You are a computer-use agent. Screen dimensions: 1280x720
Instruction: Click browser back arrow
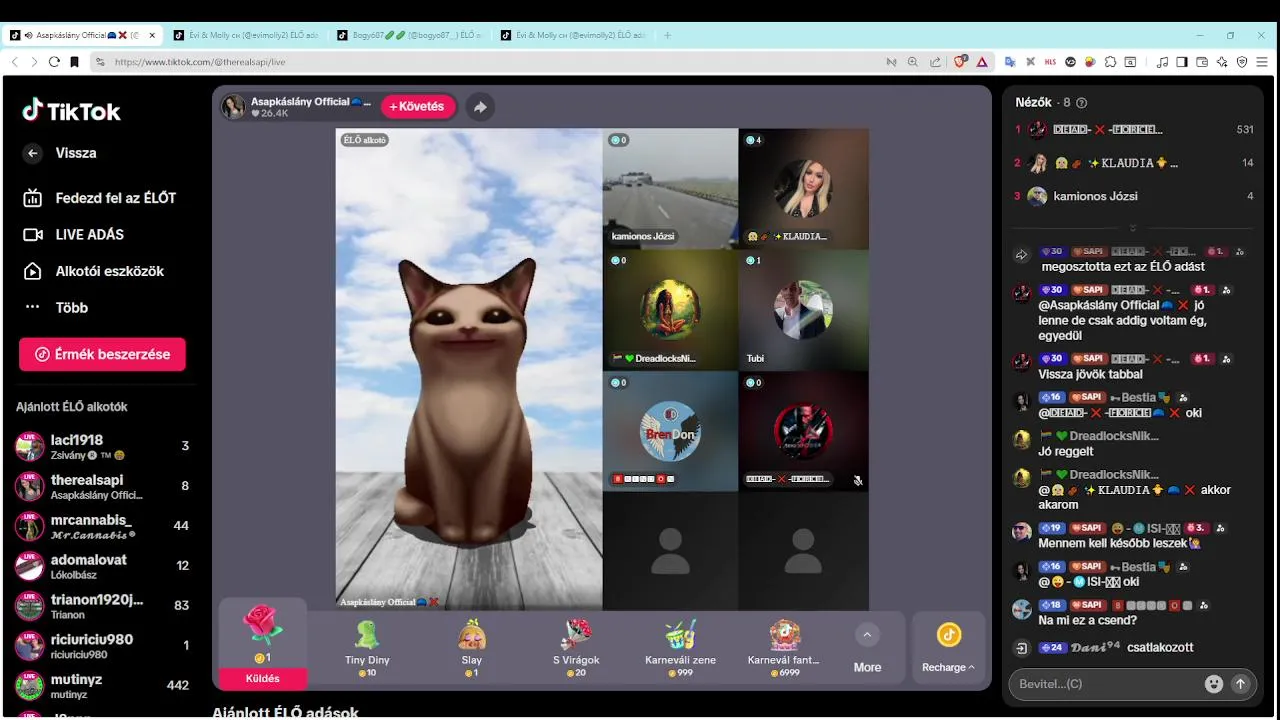pos(14,62)
